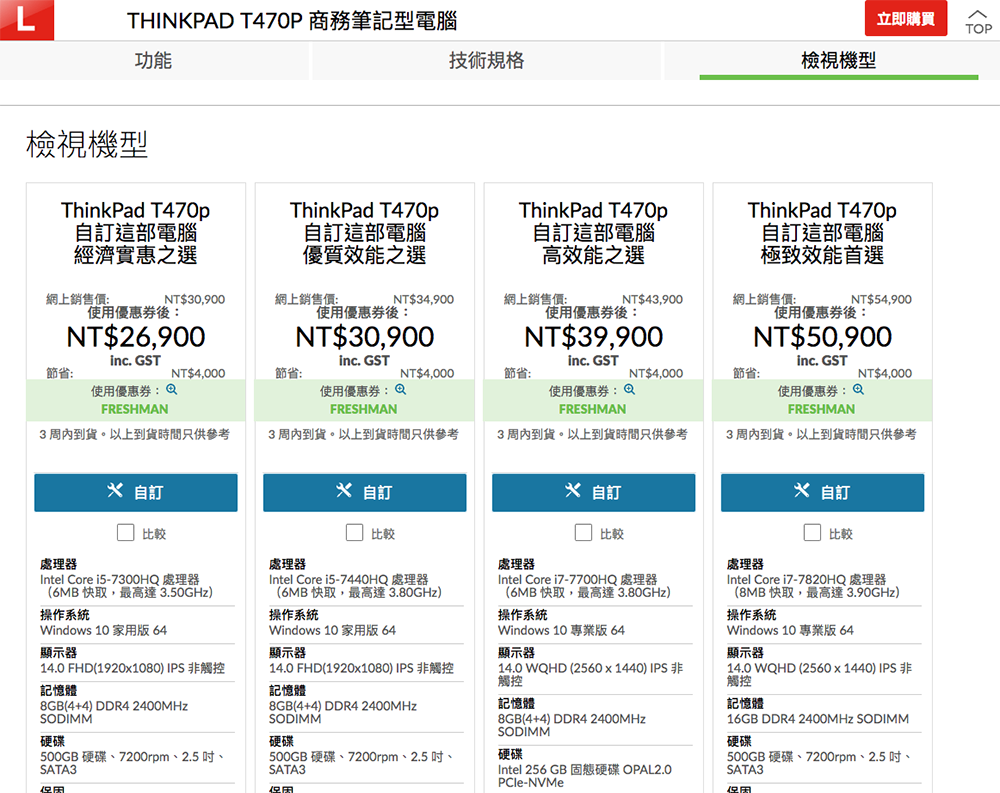The height and width of the screenshot is (793, 1000).
Task: Click Windows 10 專業版 64 in third card
Action: (561, 630)
